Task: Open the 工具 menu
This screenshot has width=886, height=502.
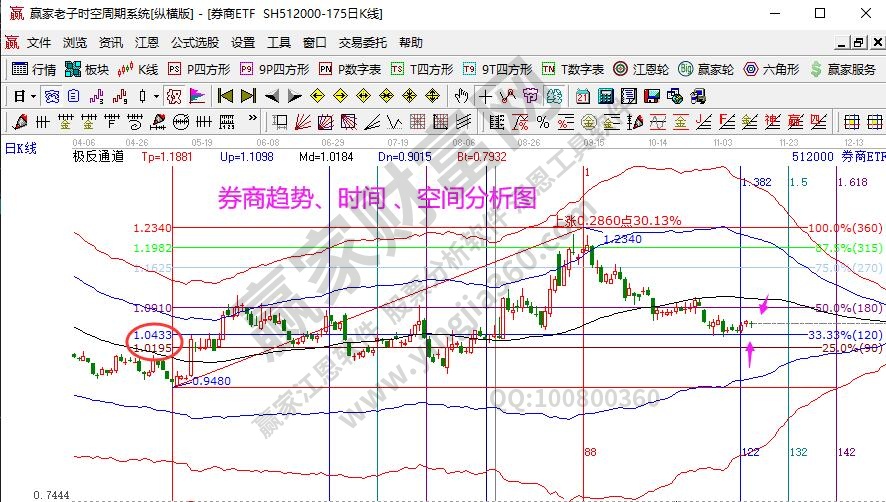Action: 279,43
